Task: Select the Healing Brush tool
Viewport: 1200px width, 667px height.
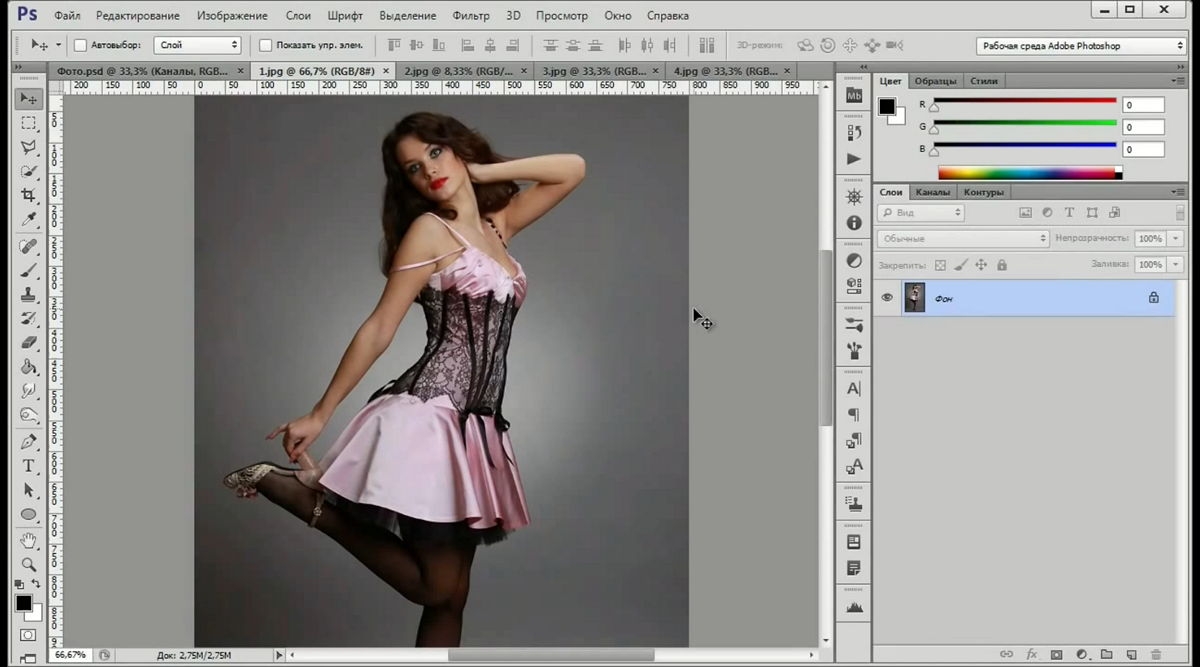Action: [28, 246]
